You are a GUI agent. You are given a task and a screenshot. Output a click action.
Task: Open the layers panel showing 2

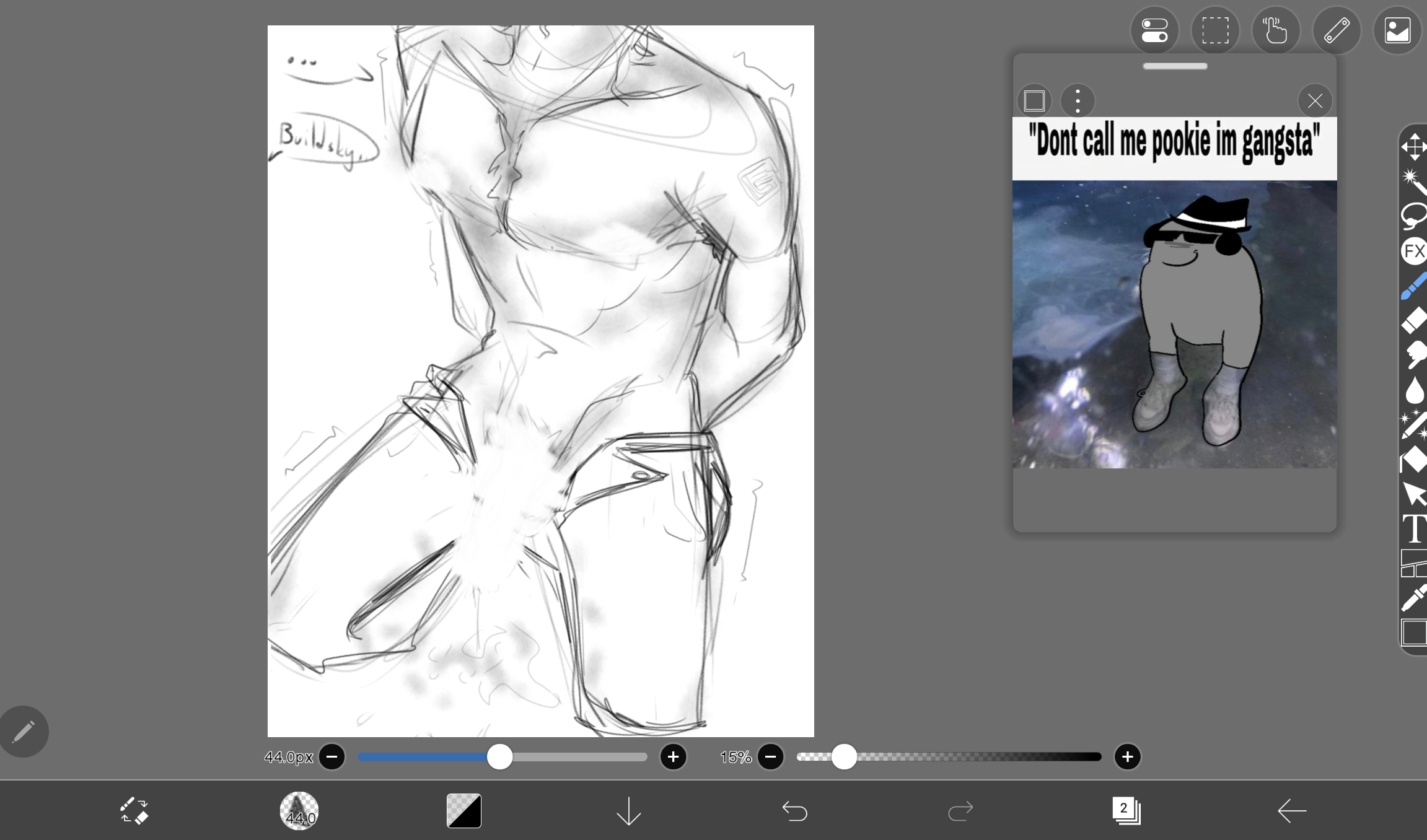(1125, 810)
